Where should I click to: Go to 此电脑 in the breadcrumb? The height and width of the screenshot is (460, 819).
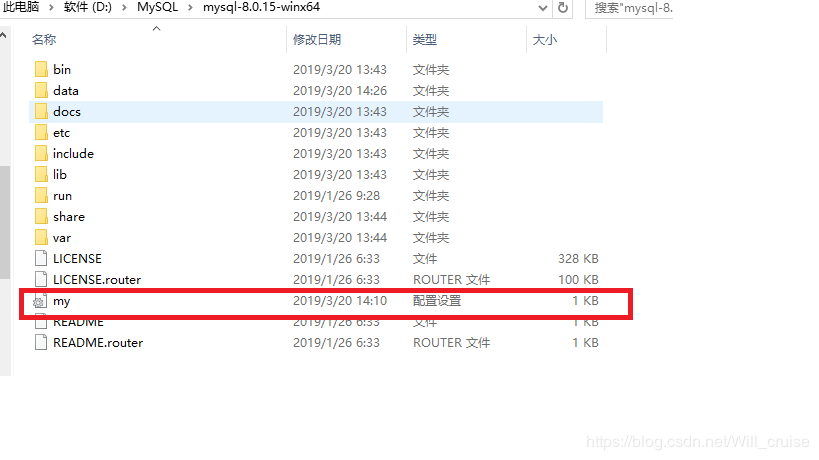click(21, 7)
